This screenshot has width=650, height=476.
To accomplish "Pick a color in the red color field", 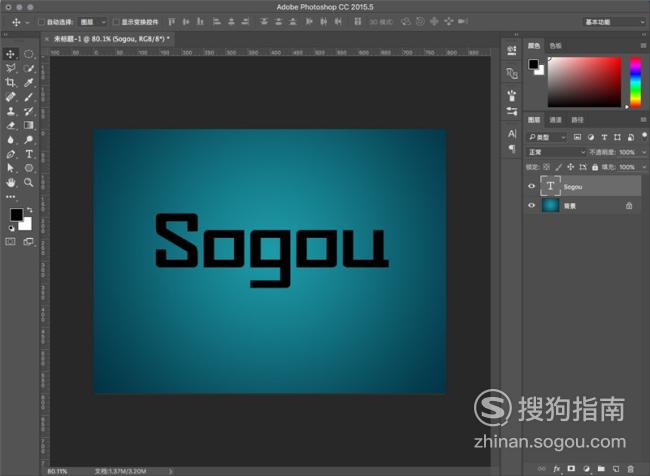I will pyautogui.click(x=585, y=82).
